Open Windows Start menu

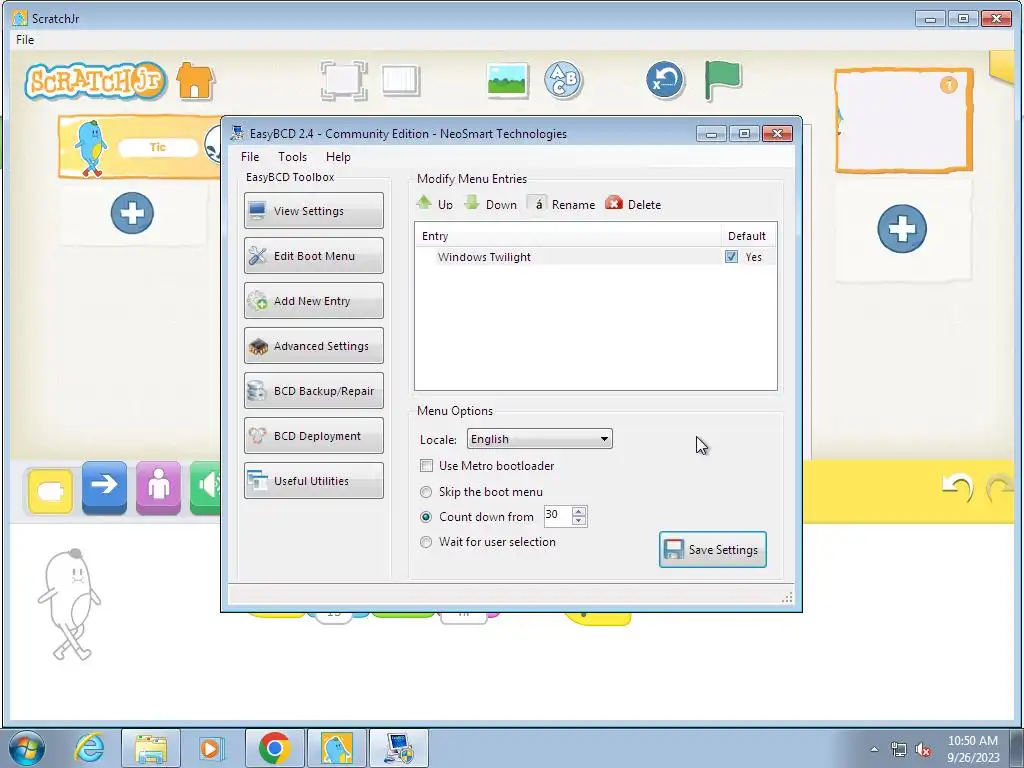tap(27, 748)
